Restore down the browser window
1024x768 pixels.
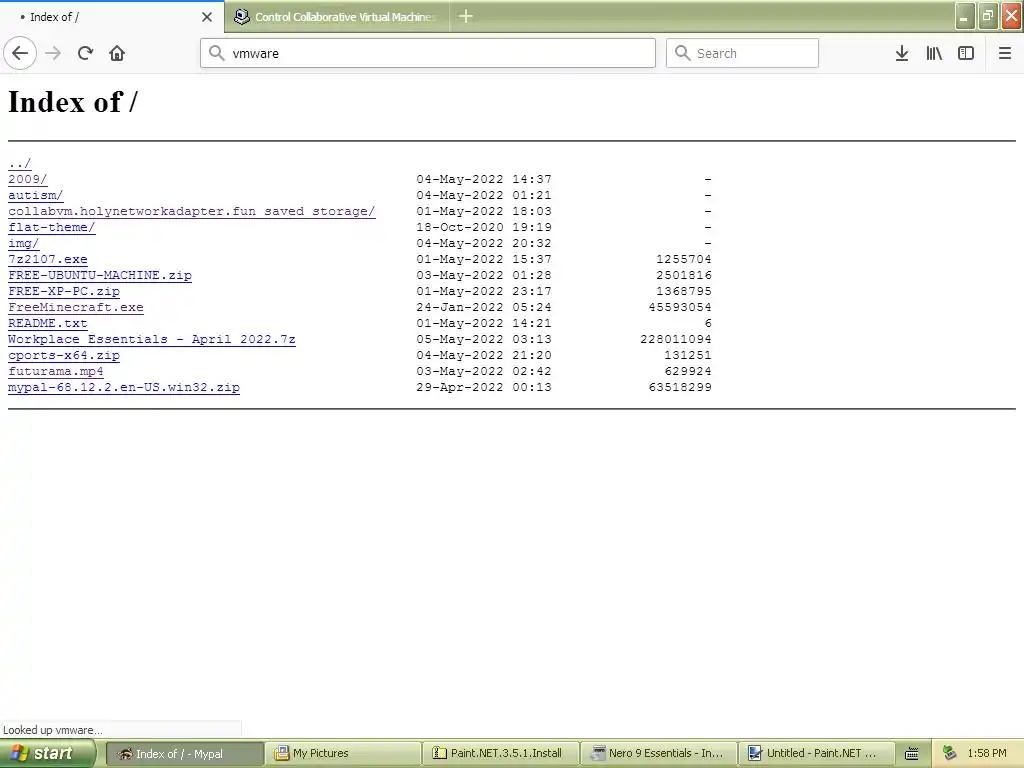[x=988, y=16]
